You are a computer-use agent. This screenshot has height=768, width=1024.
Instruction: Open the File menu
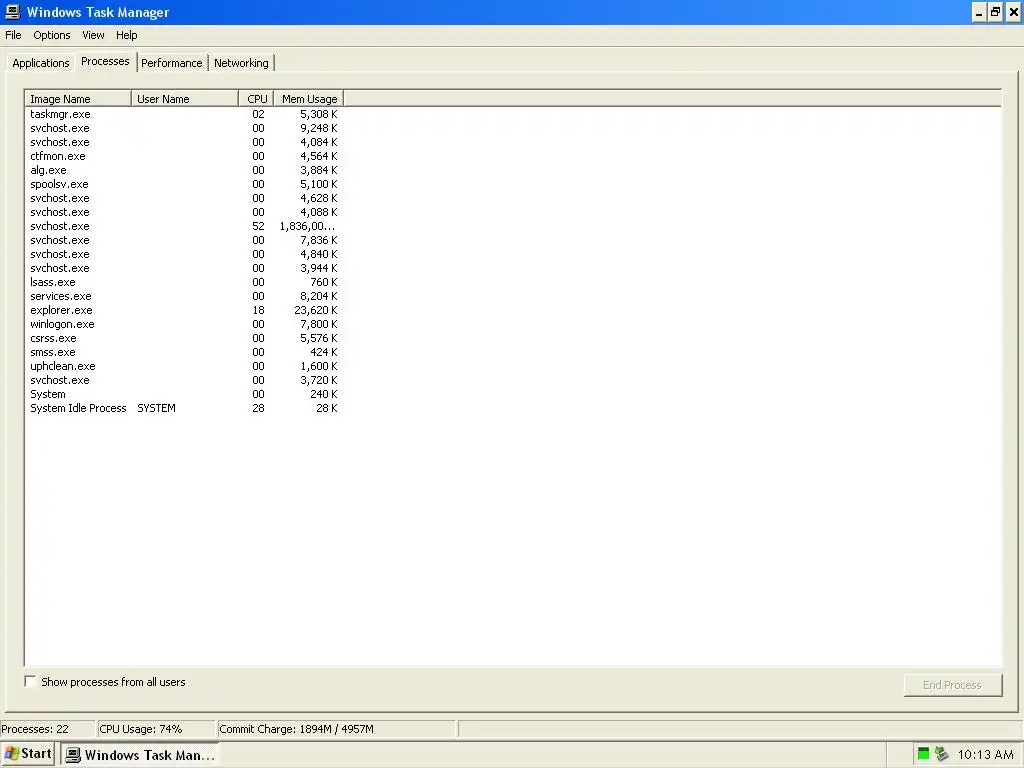(13, 35)
